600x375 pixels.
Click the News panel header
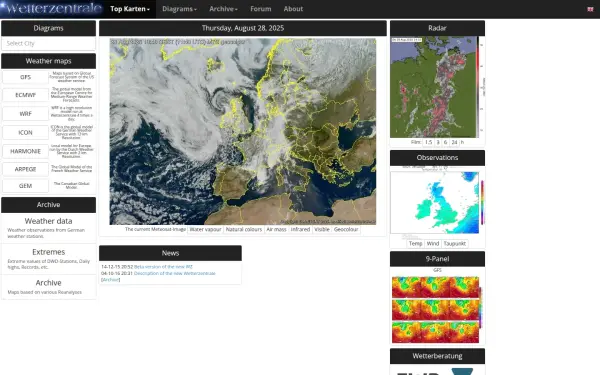tap(170, 253)
